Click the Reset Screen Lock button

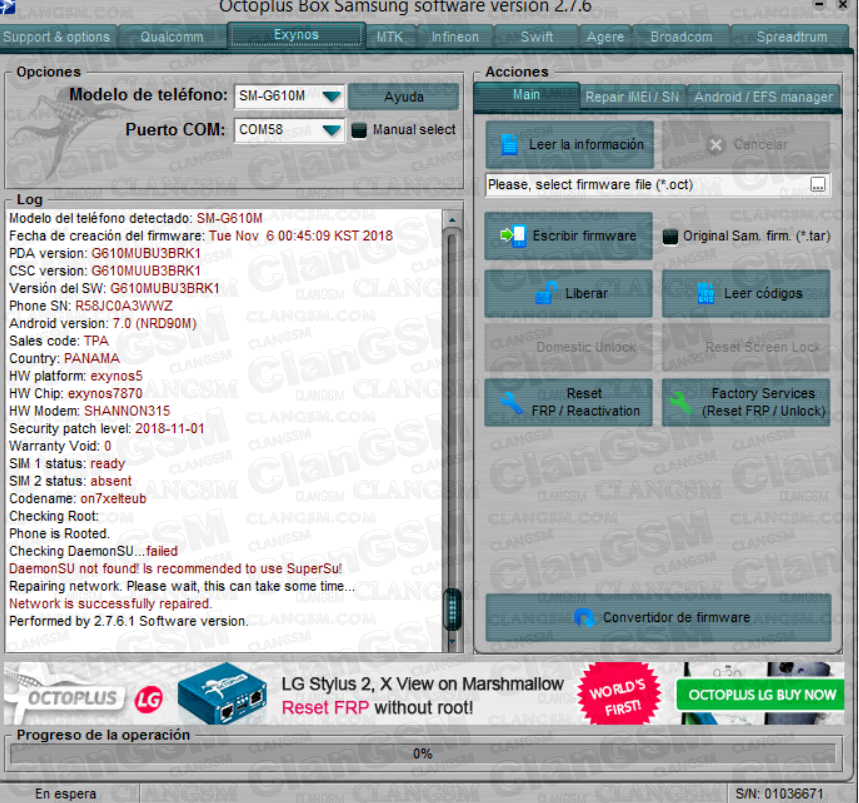746,347
